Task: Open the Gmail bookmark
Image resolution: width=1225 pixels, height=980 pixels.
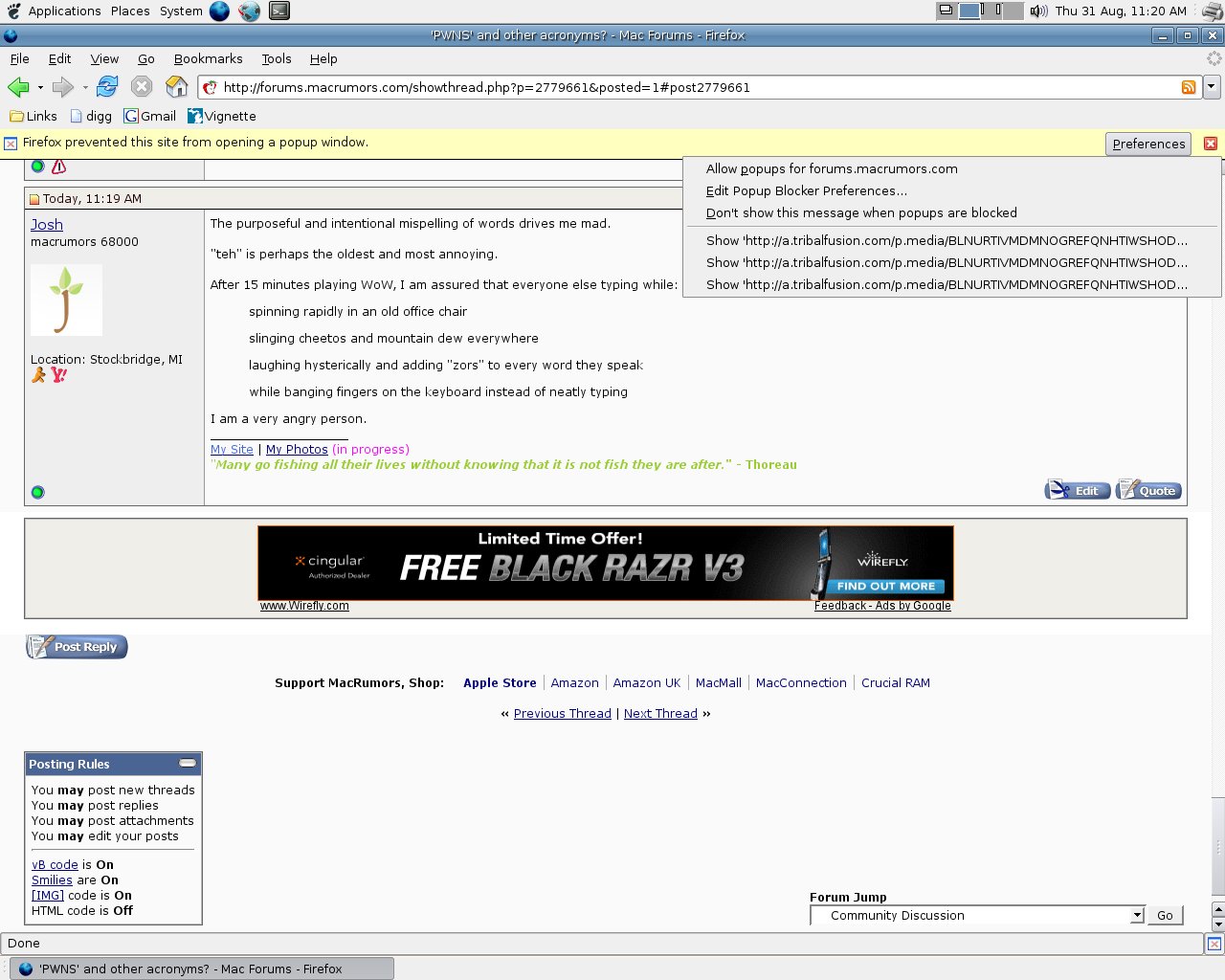Action: (x=150, y=116)
